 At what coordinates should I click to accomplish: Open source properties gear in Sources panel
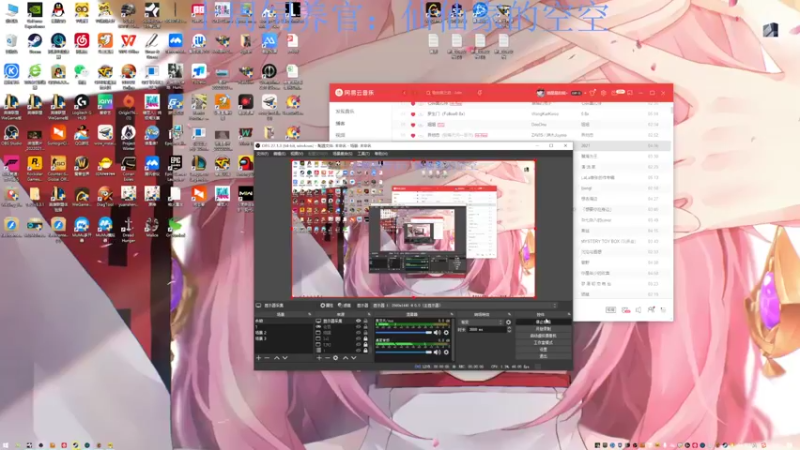(336, 358)
